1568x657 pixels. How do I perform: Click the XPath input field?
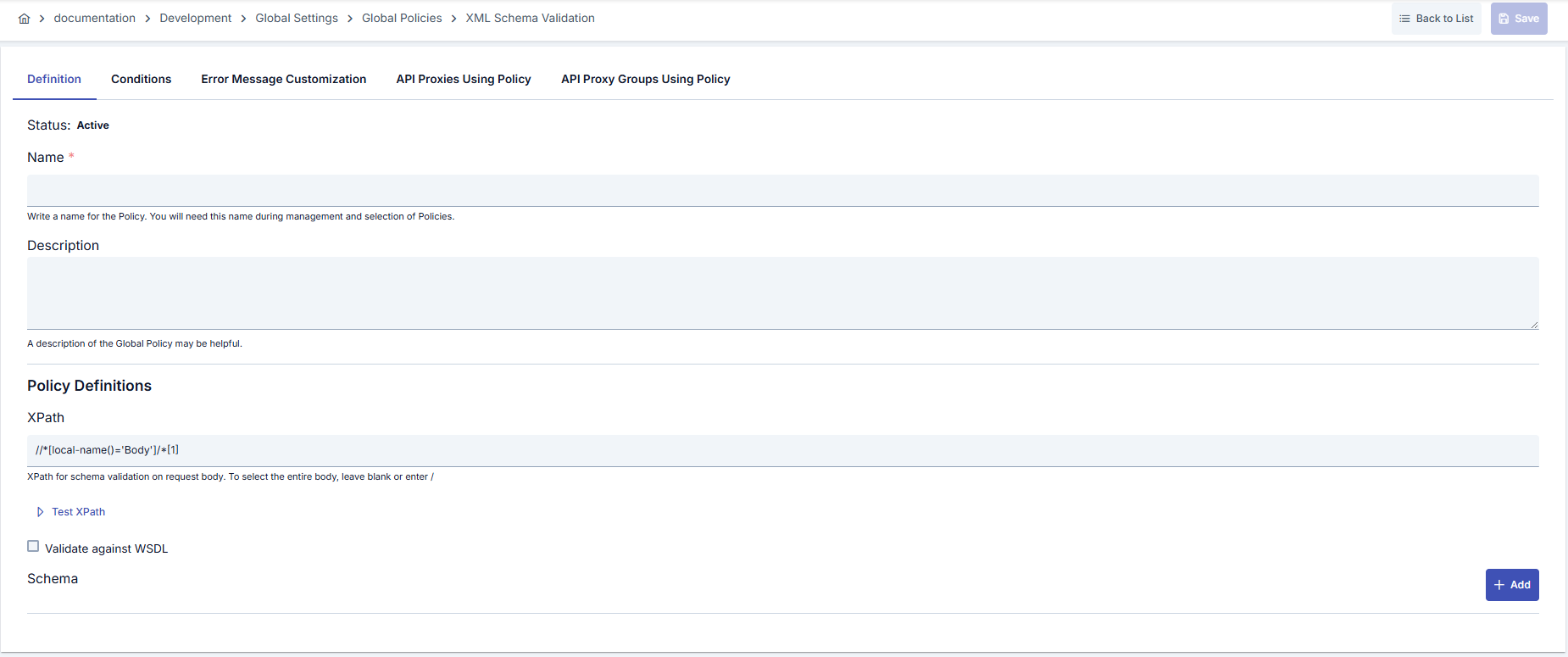(783, 451)
